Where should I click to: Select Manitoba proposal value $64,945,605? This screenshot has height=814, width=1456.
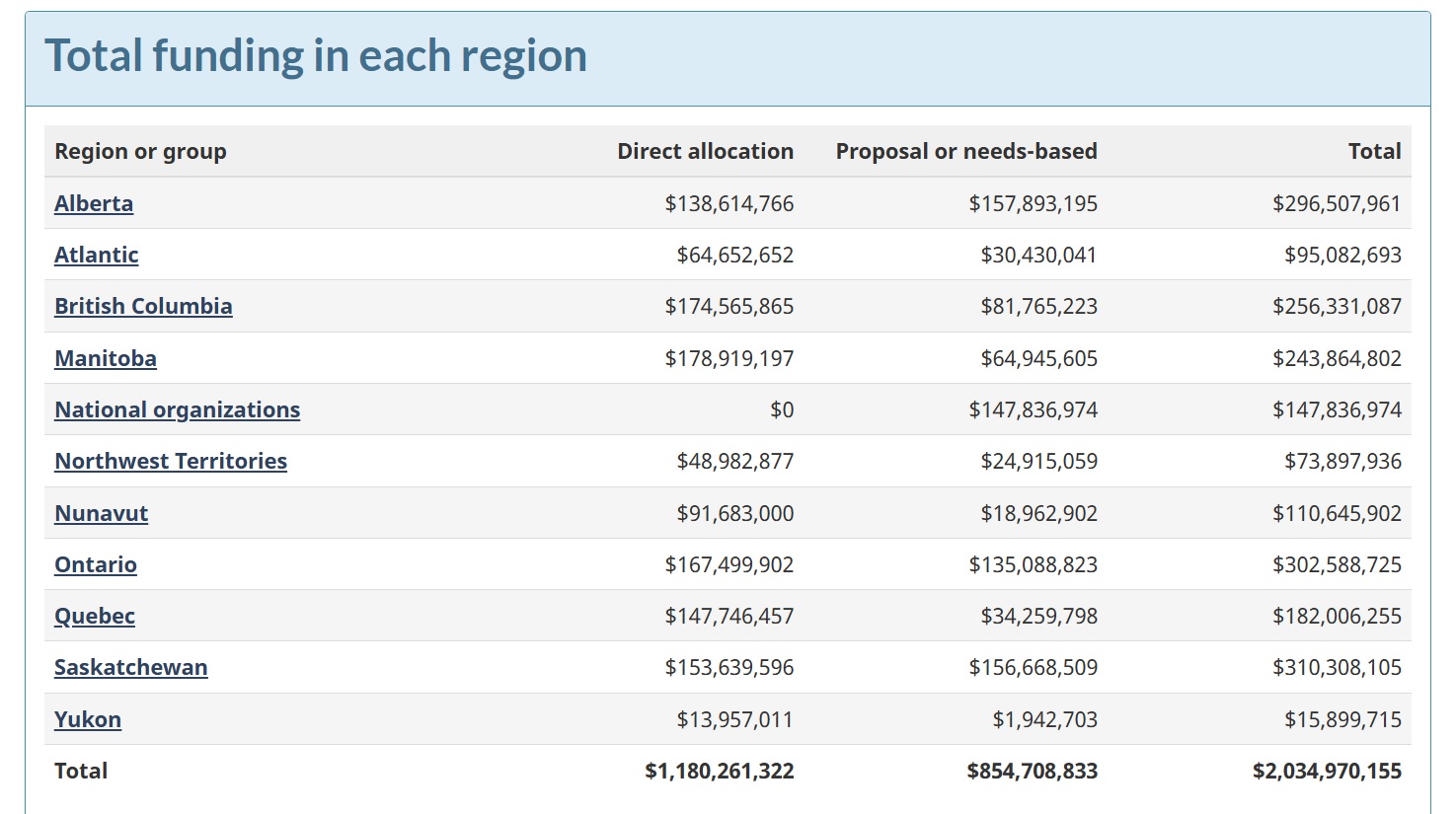[1038, 358]
